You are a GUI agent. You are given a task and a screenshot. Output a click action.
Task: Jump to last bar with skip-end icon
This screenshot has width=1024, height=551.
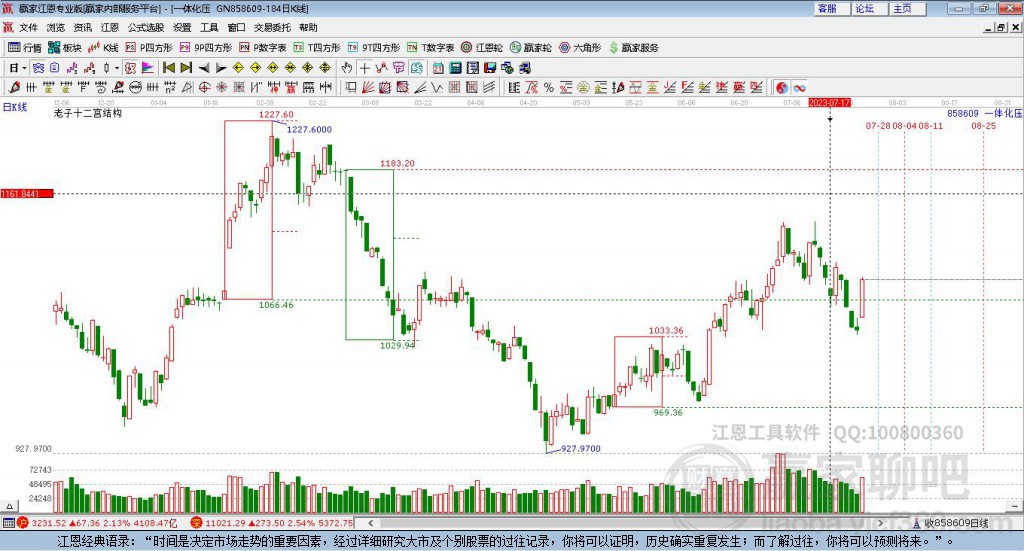[x=186, y=68]
